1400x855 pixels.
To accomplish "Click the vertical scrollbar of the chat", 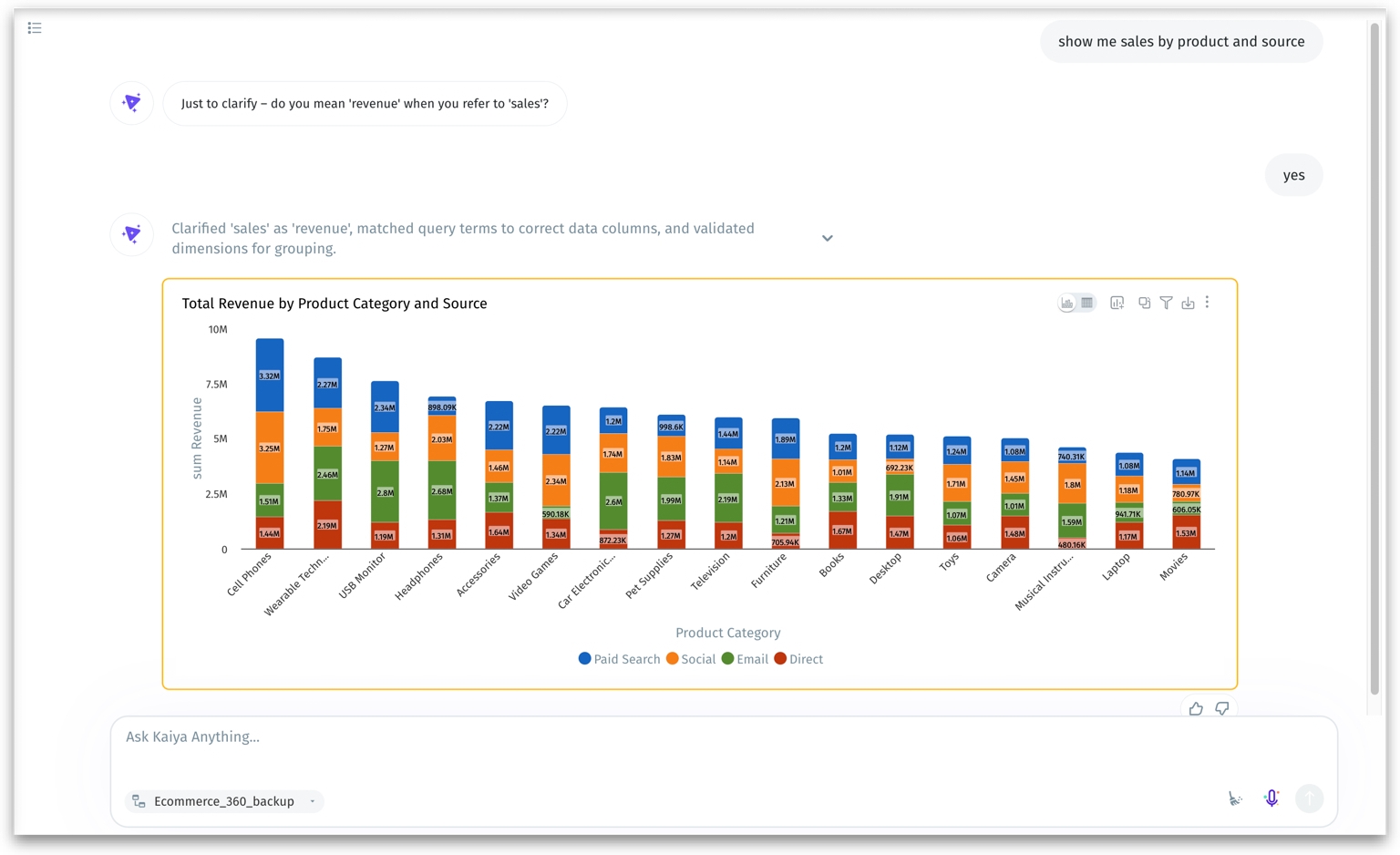I will (x=1375, y=360).
